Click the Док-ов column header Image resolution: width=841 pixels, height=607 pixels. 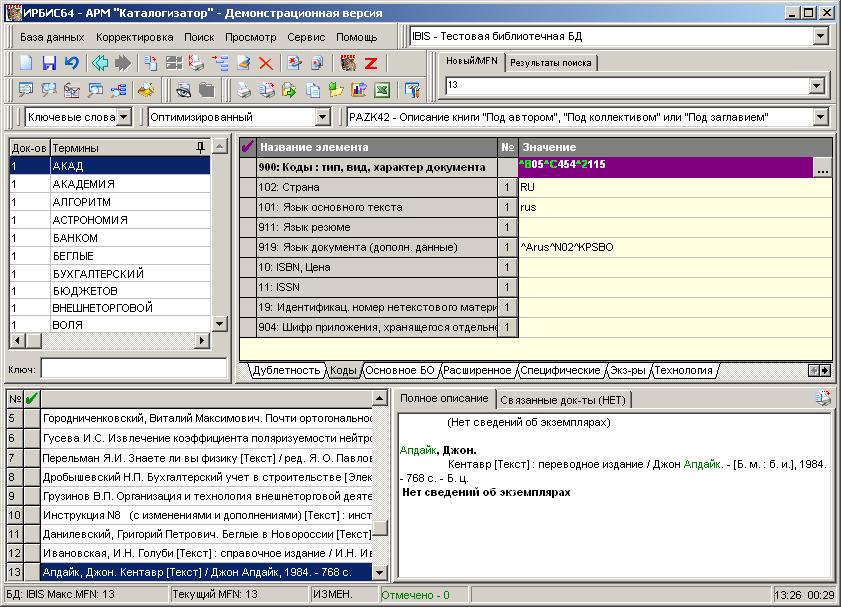point(29,148)
